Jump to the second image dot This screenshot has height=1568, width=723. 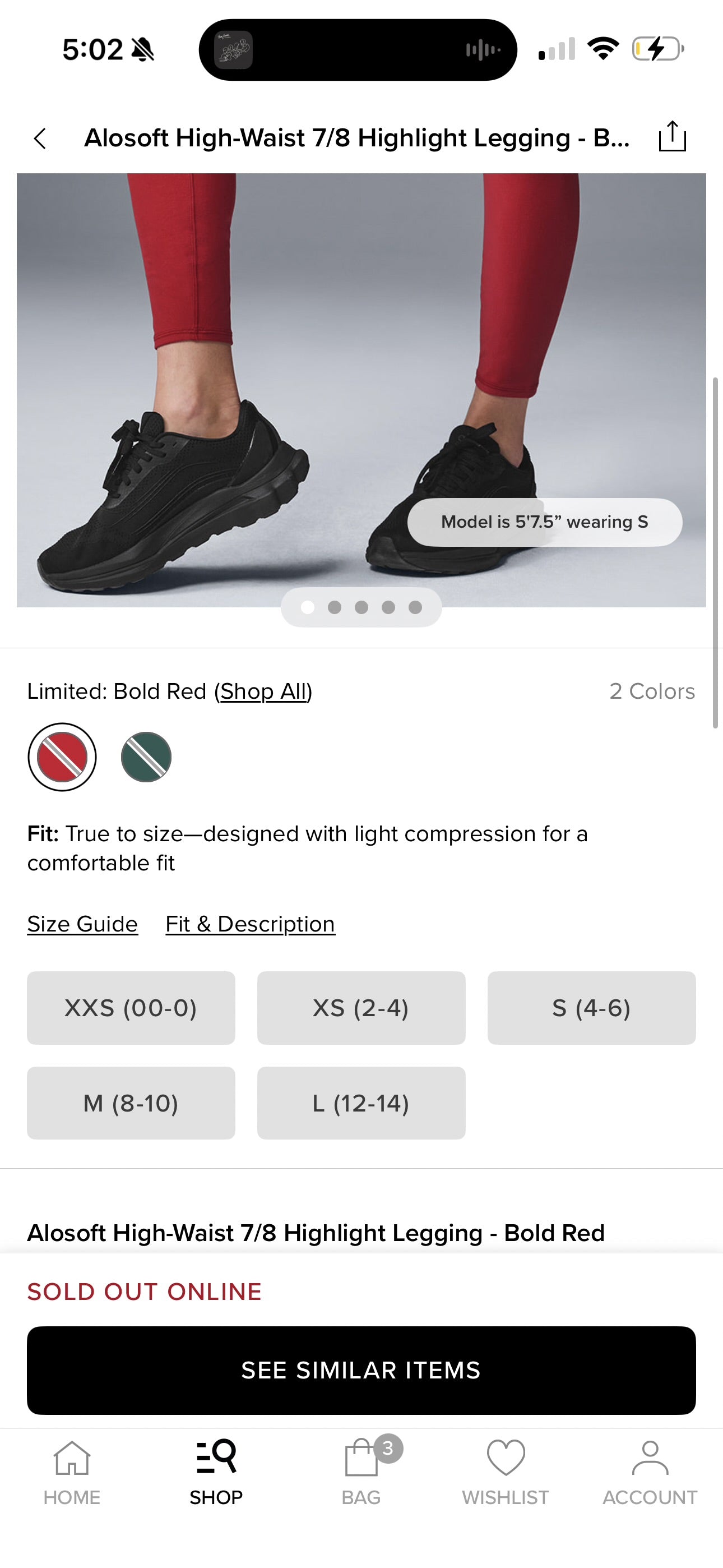335,607
